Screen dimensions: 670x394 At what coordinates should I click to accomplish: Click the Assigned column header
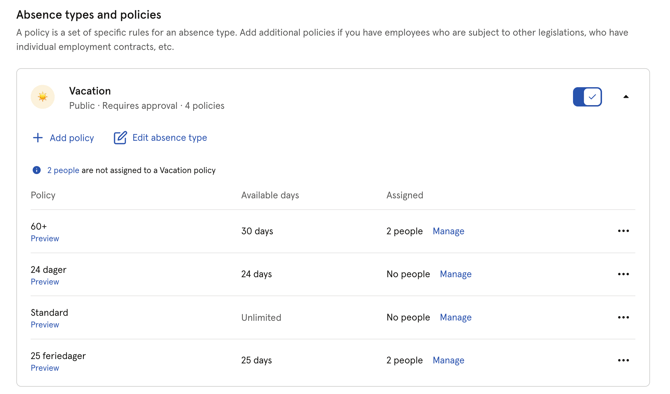tap(405, 195)
